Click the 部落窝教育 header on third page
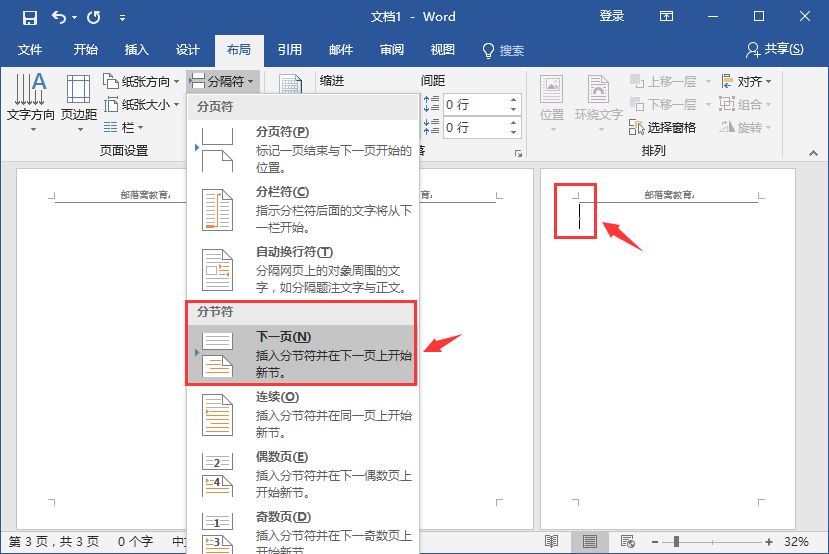829x554 pixels. tap(669, 195)
